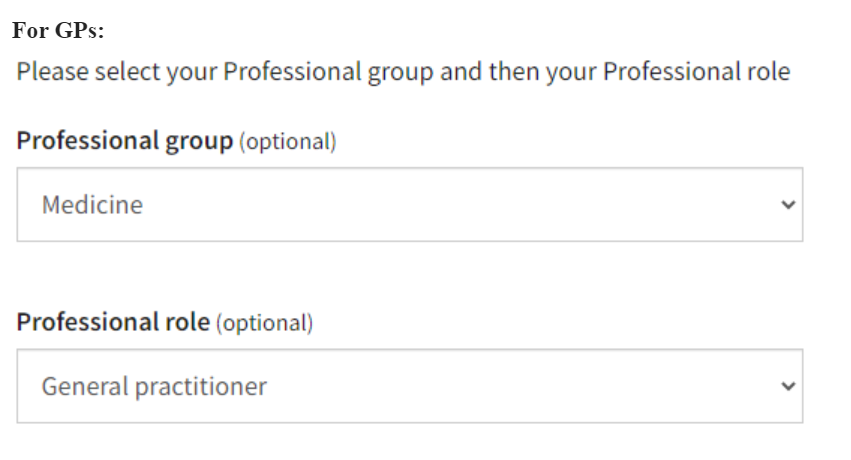Click empty middle area of Medicine select box
Viewport: 851px width, 460px height.
(450, 205)
